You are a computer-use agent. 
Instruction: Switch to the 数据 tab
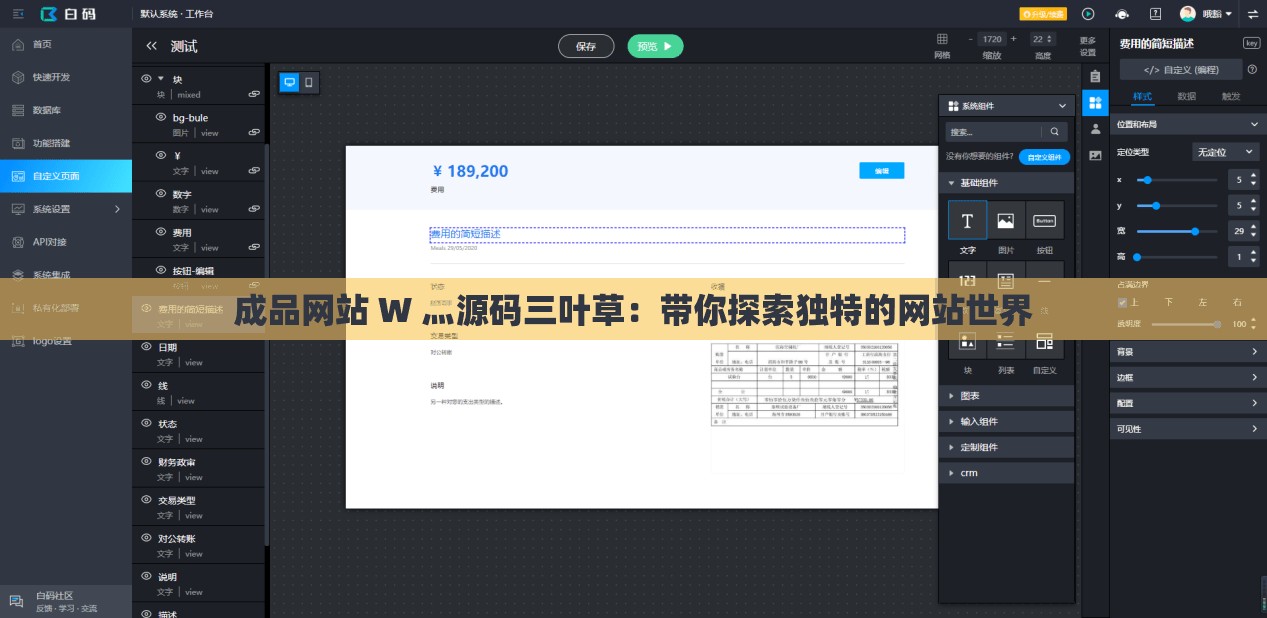coord(1184,97)
